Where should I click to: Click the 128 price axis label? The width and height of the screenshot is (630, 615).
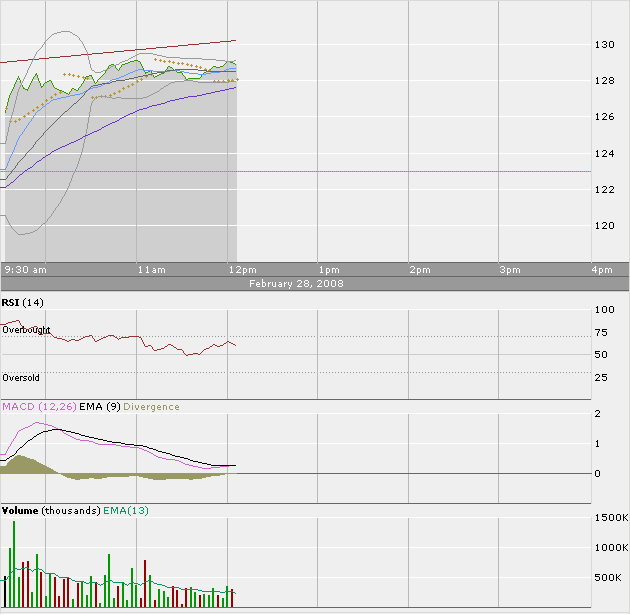point(605,81)
